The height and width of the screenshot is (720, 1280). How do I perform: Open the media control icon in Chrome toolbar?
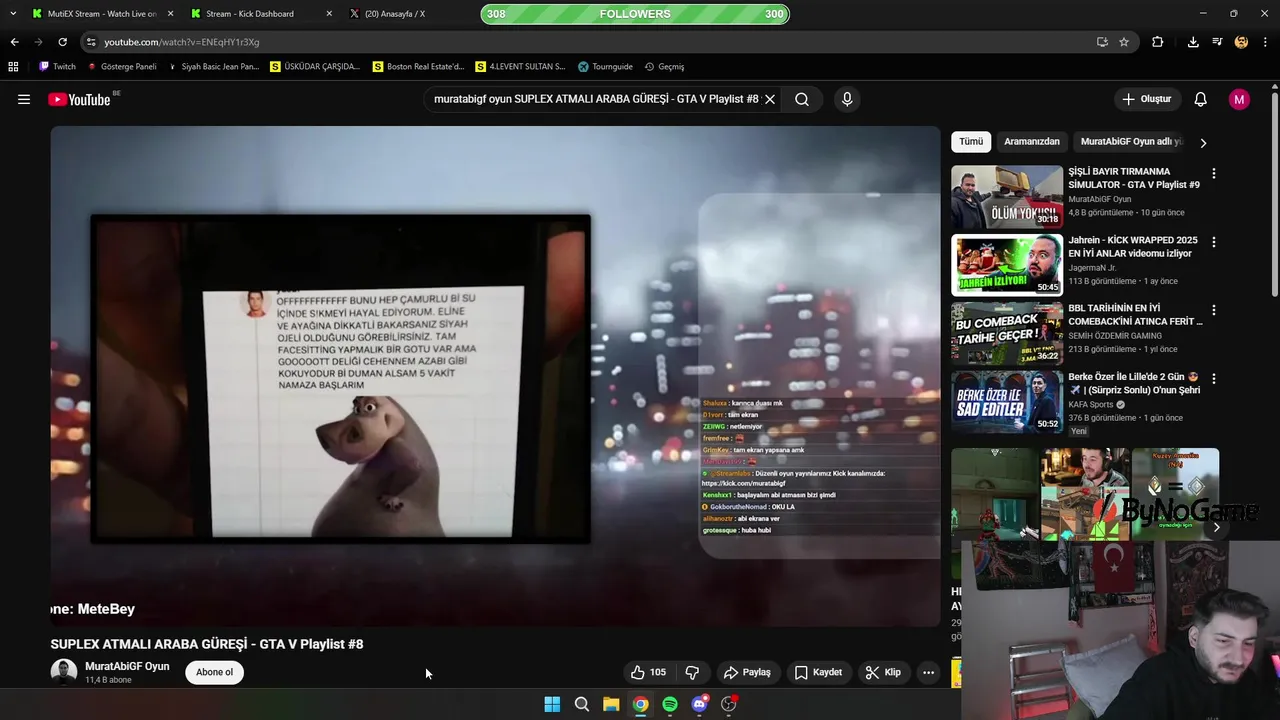[x=1217, y=42]
